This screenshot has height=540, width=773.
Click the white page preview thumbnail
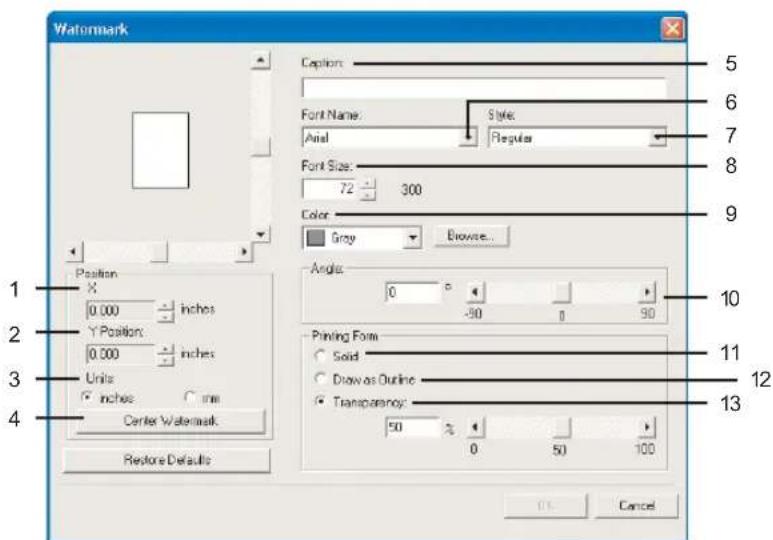pos(160,150)
